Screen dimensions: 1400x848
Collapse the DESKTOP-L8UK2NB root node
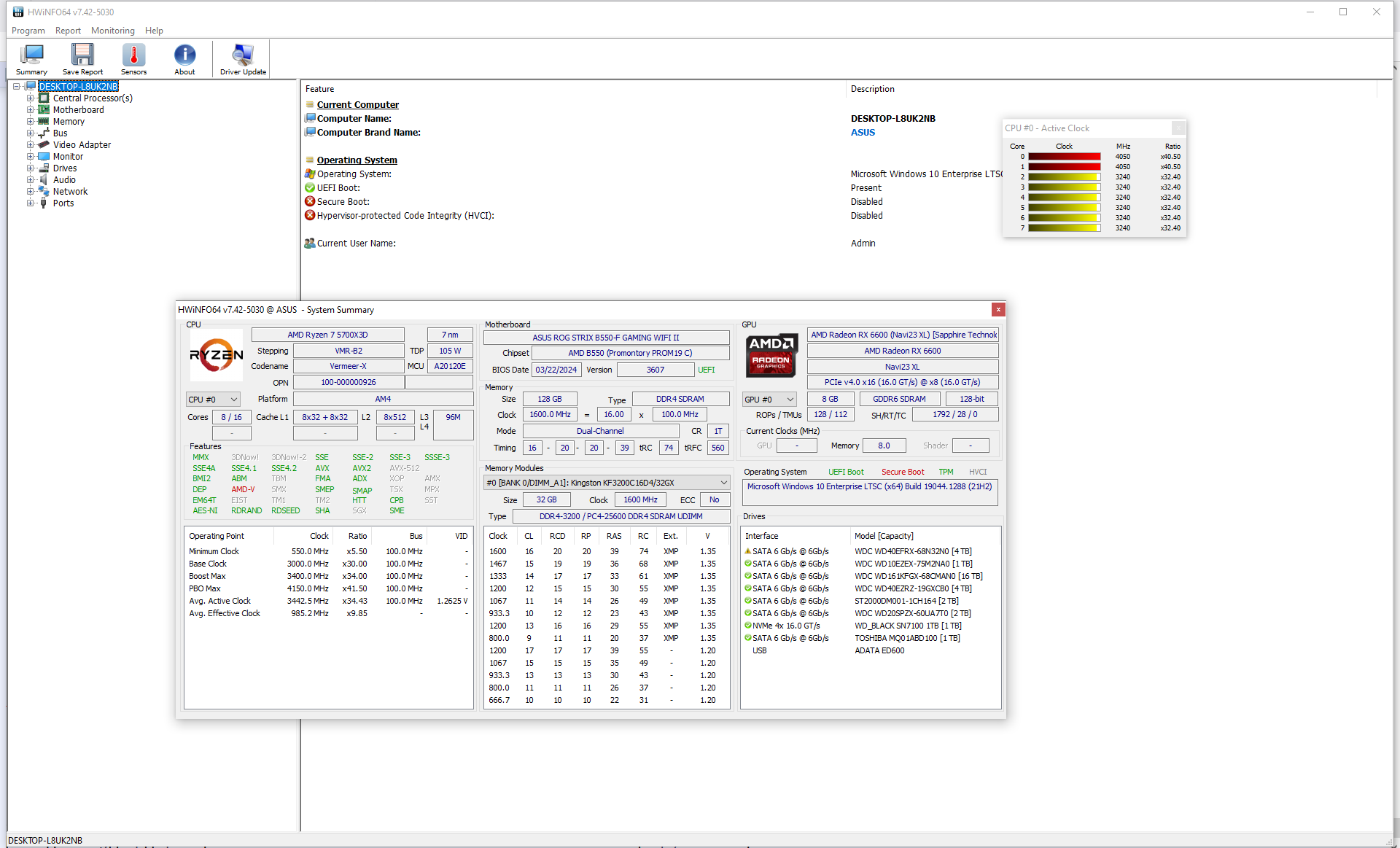[x=17, y=86]
